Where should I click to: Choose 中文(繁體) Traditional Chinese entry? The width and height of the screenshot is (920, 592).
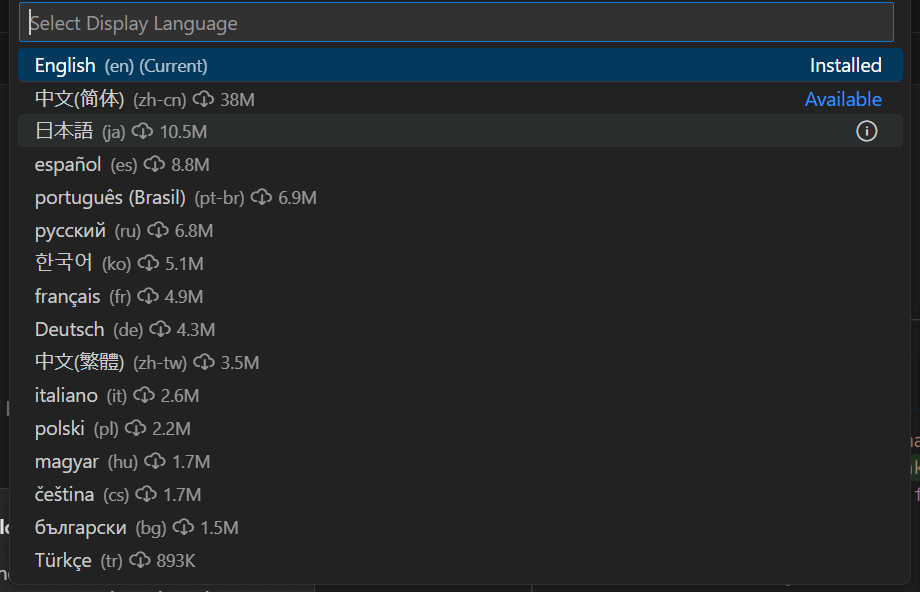coord(80,362)
